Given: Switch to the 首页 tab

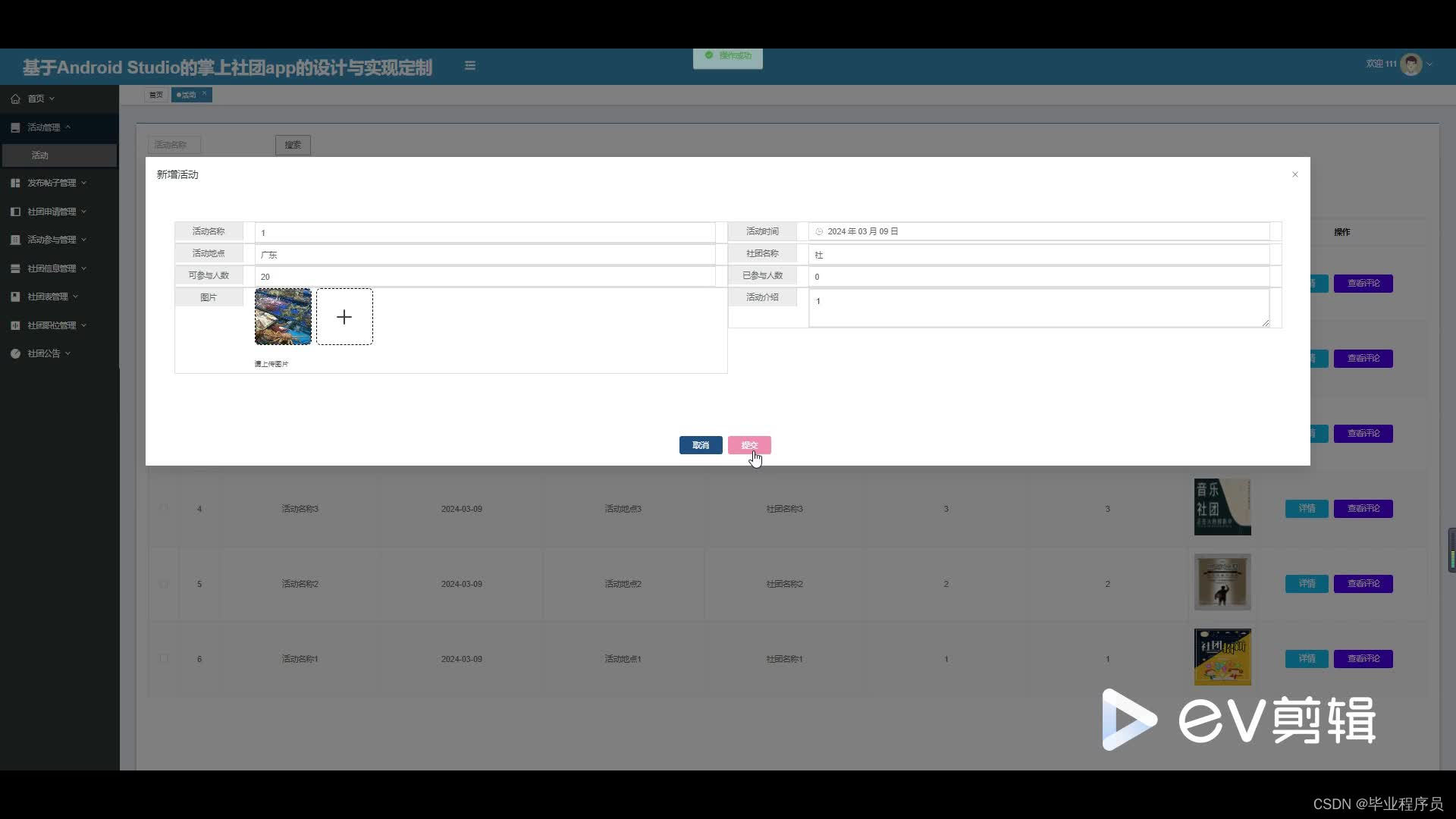Looking at the screenshot, I should 156,95.
